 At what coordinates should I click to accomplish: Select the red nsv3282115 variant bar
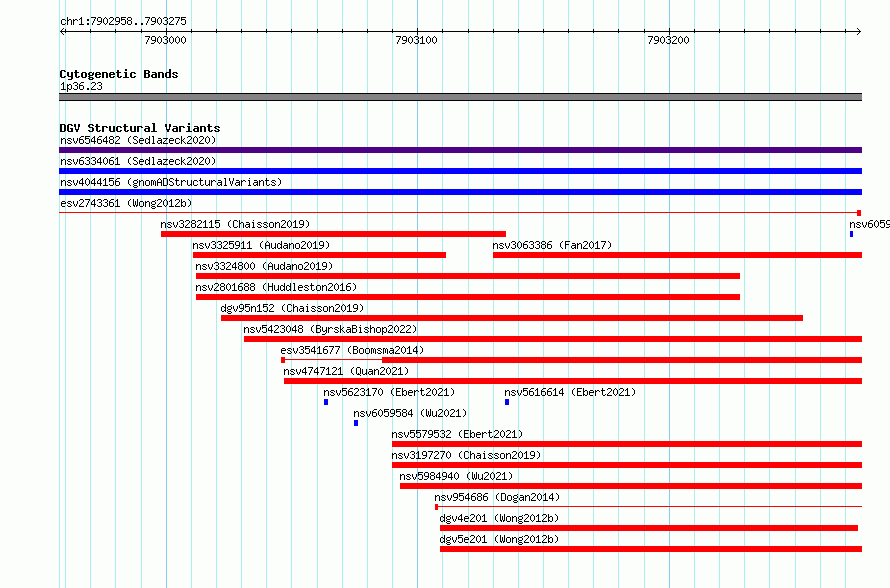tap(333, 234)
